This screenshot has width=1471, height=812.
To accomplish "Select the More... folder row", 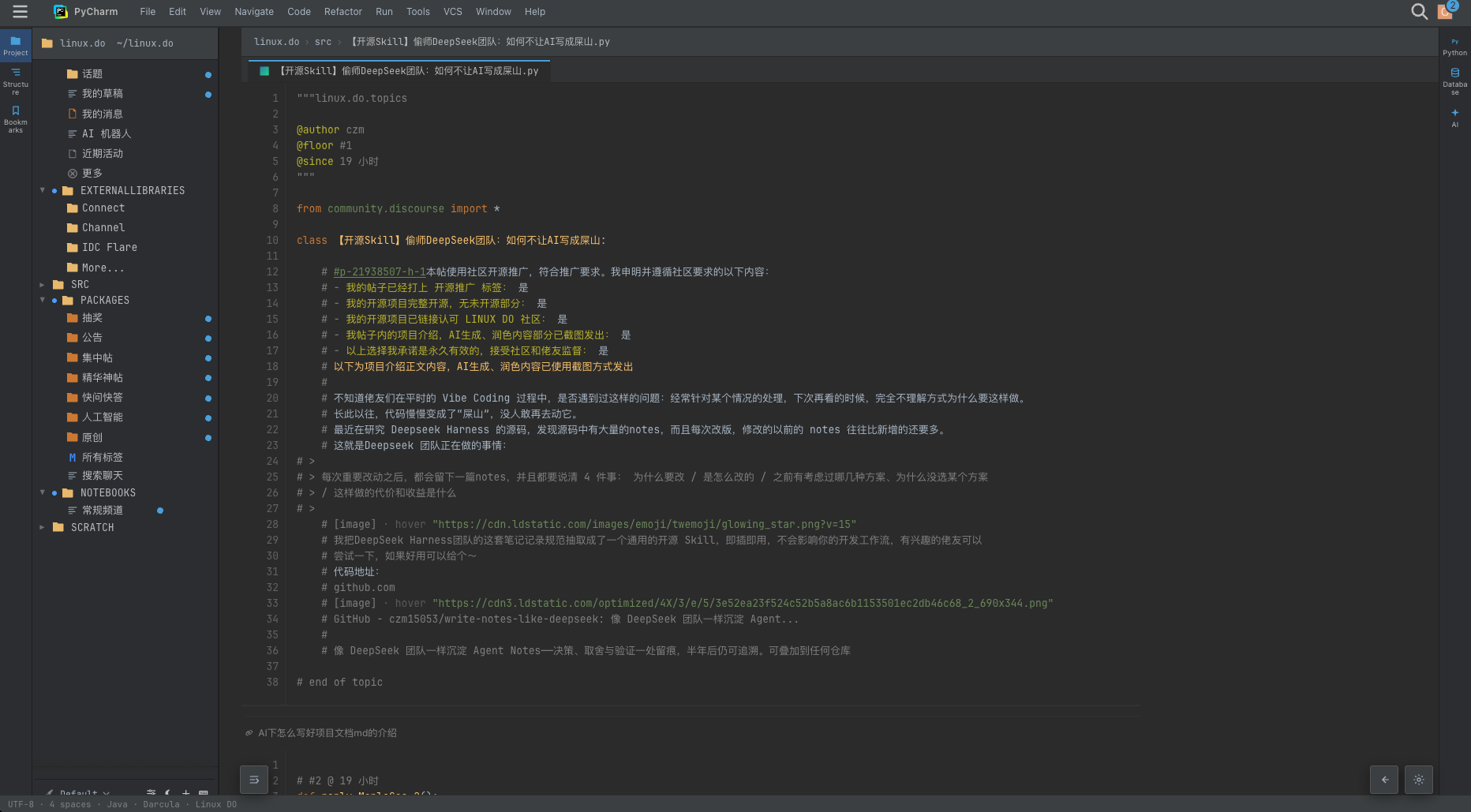I will (125, 268).
